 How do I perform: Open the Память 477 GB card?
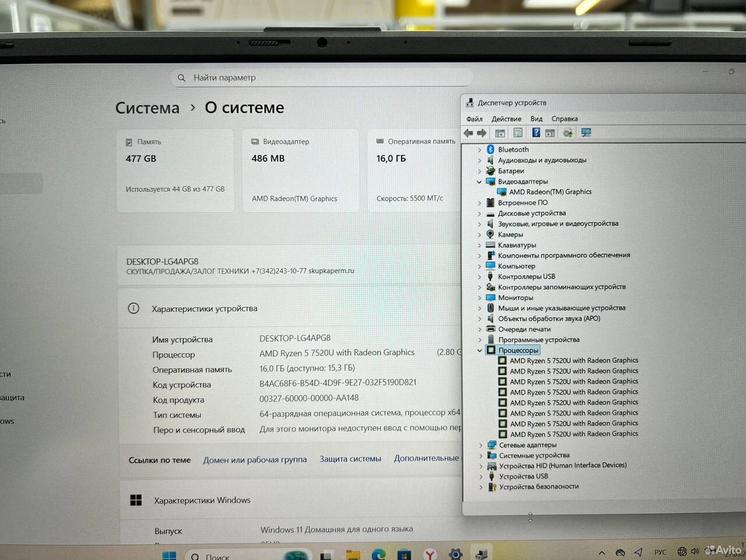pos(176,170)
